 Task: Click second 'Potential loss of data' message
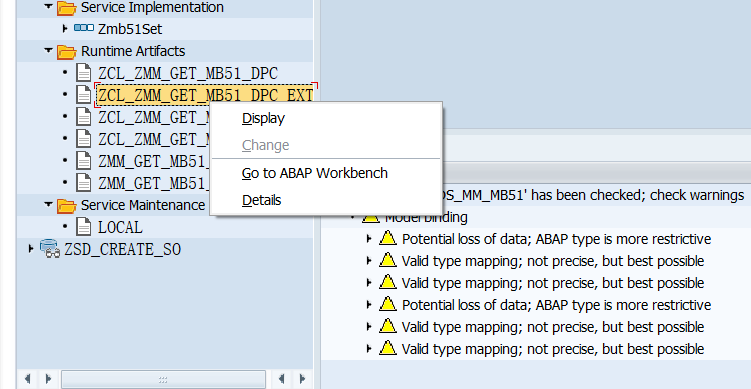point(557,305)
